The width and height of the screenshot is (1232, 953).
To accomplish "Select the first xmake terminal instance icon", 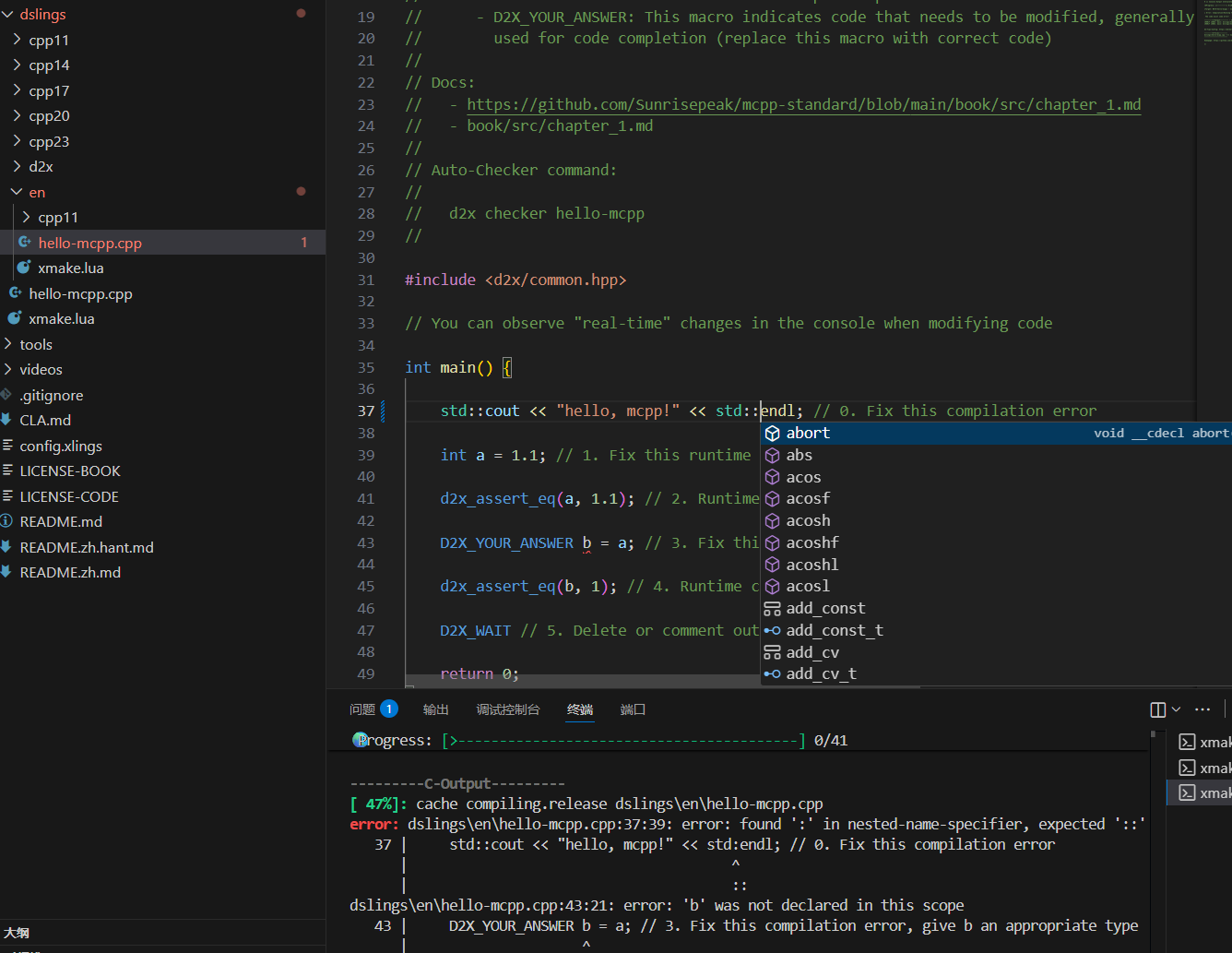I will [x=1188, y=742].
